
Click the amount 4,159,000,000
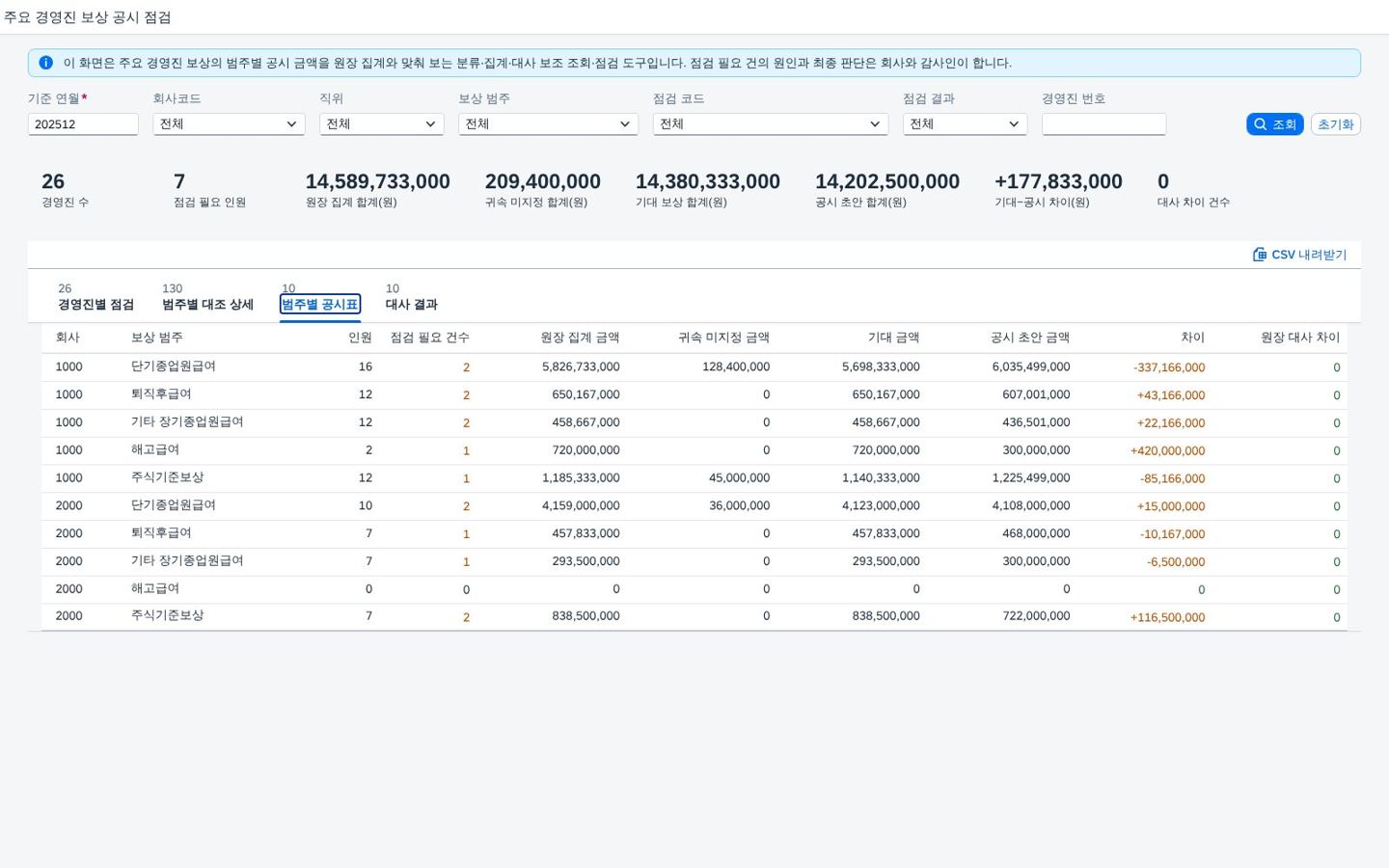coord(581,505)
